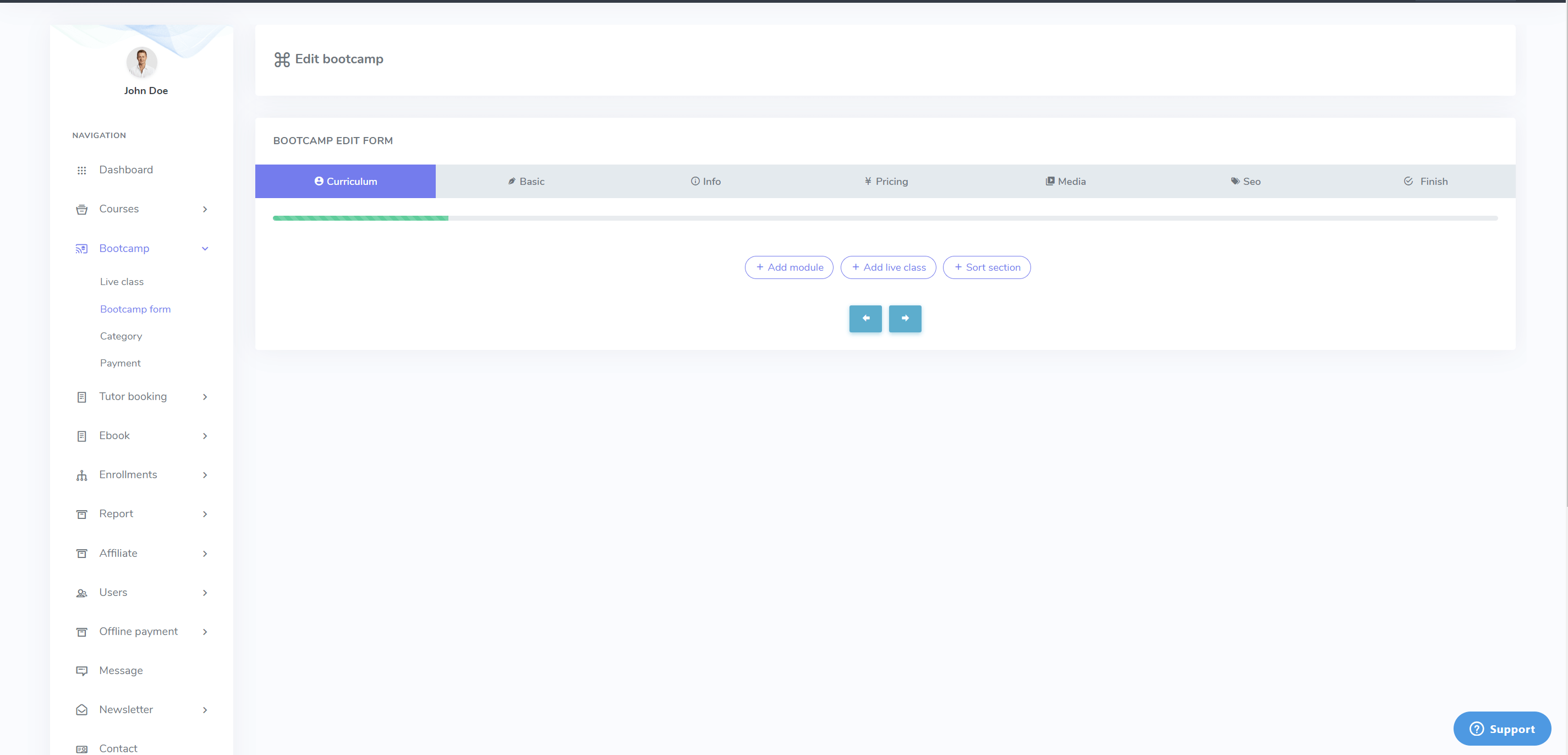Expand the Report submenu arrow

tap(205, 515)
